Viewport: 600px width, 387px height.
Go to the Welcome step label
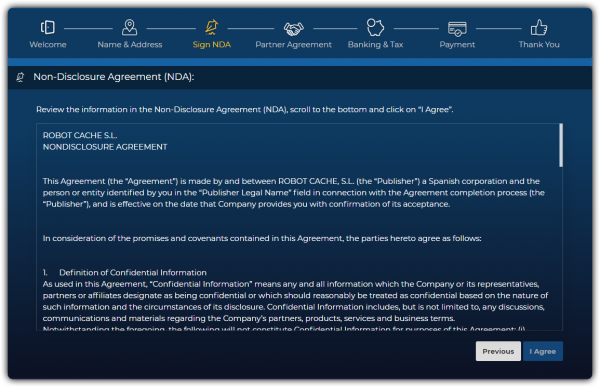coord(48,44)
